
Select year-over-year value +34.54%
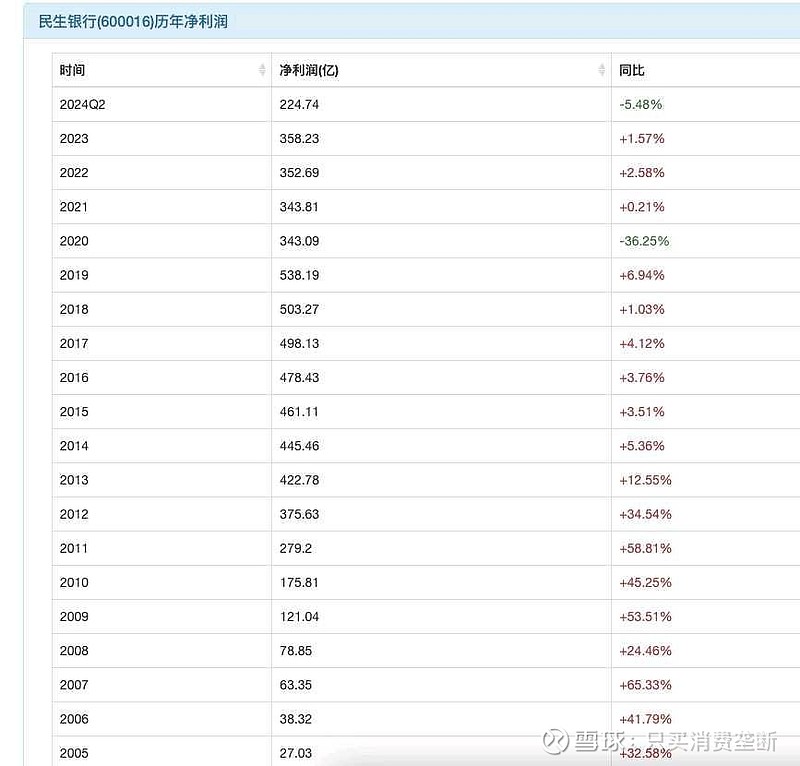click(645, 515)
